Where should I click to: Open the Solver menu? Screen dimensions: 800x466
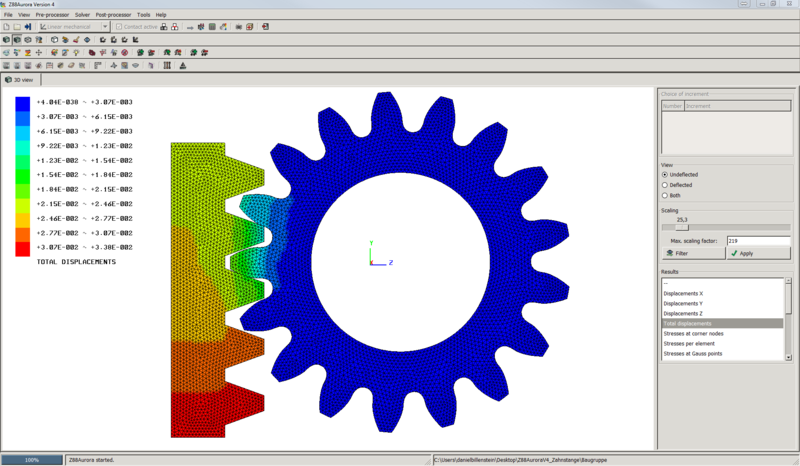(82, 15)
